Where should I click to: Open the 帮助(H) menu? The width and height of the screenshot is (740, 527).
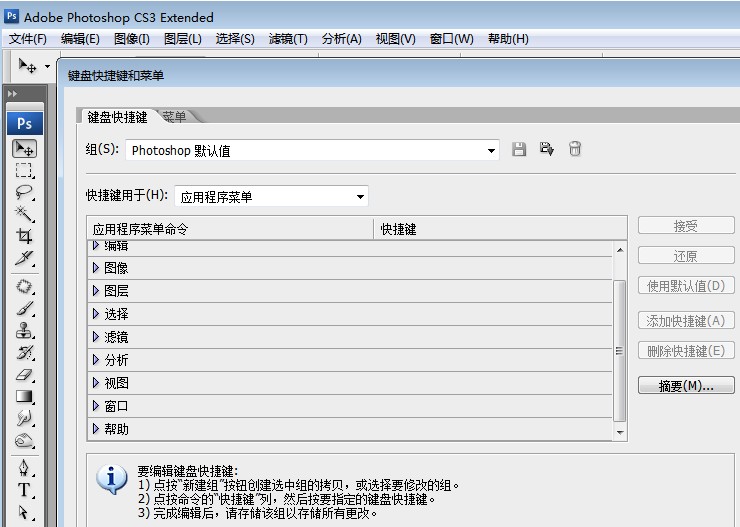click(508, 39)
